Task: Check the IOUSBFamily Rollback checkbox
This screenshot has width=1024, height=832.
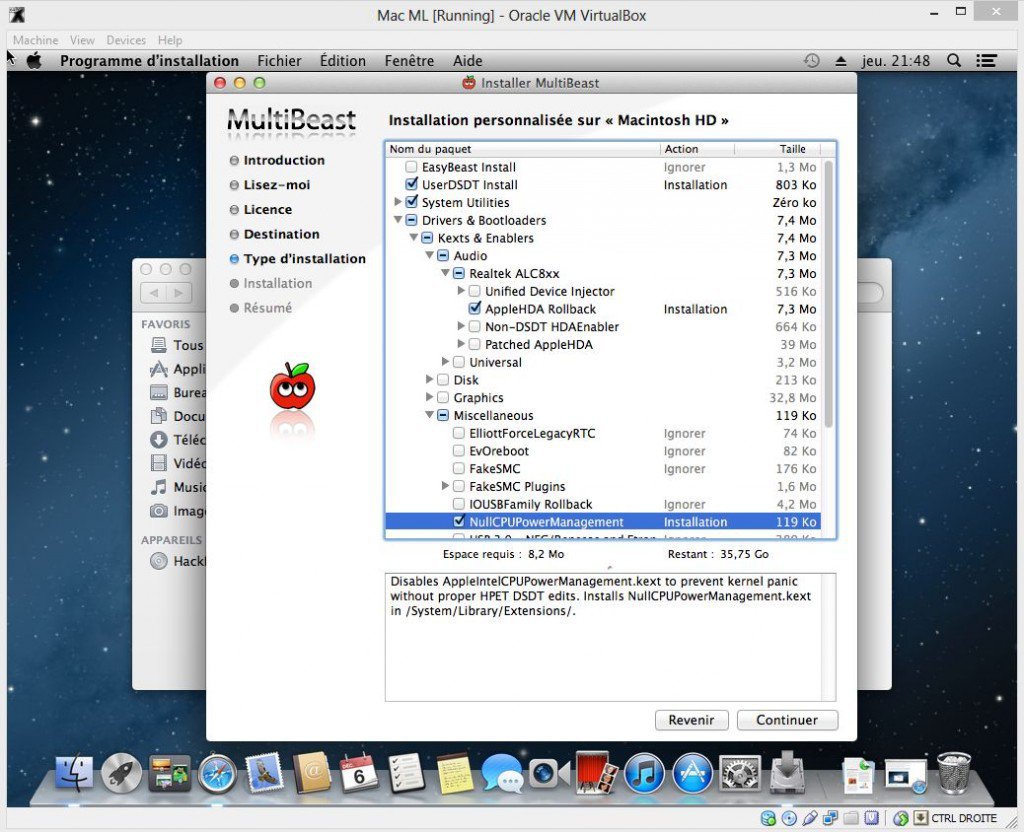Action: click(458, 504)
